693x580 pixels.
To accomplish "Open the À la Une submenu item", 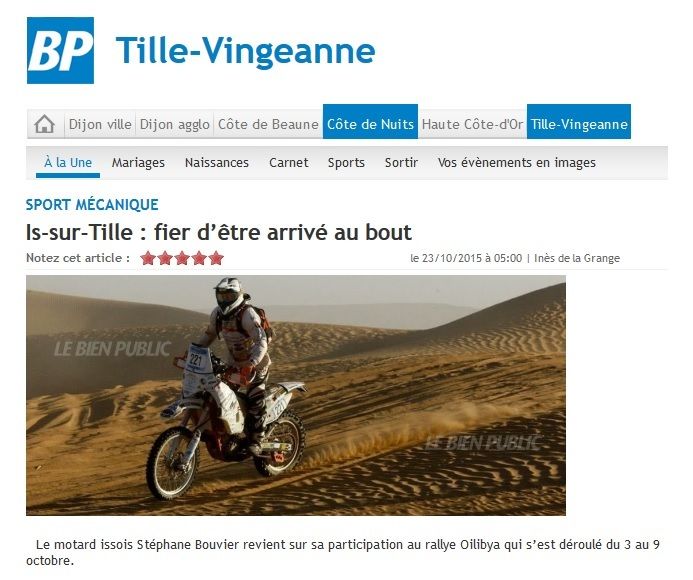I will pos(68,163).
